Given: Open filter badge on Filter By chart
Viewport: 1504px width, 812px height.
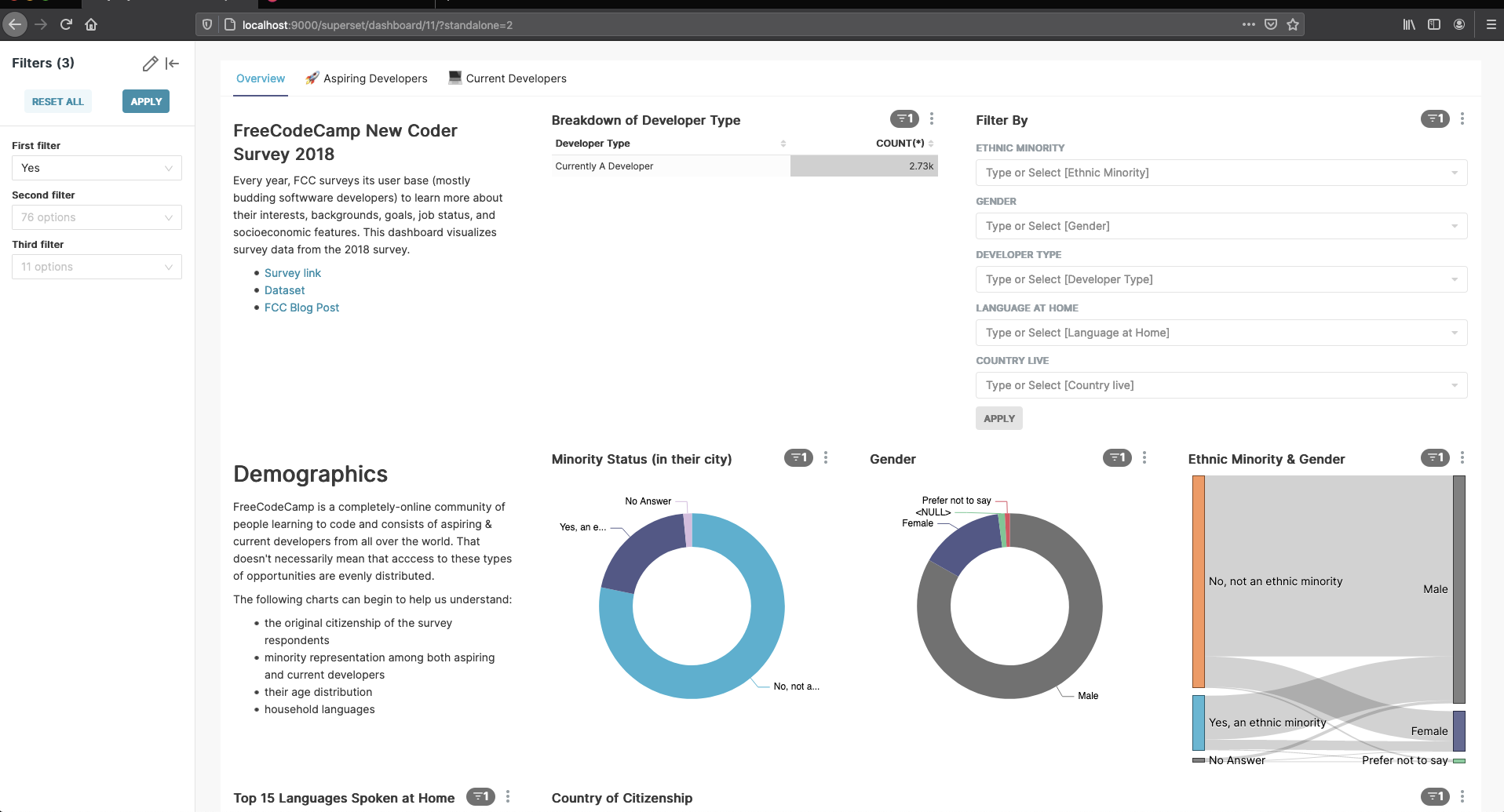Looking at the screenshot, I should click(1435, 118).
